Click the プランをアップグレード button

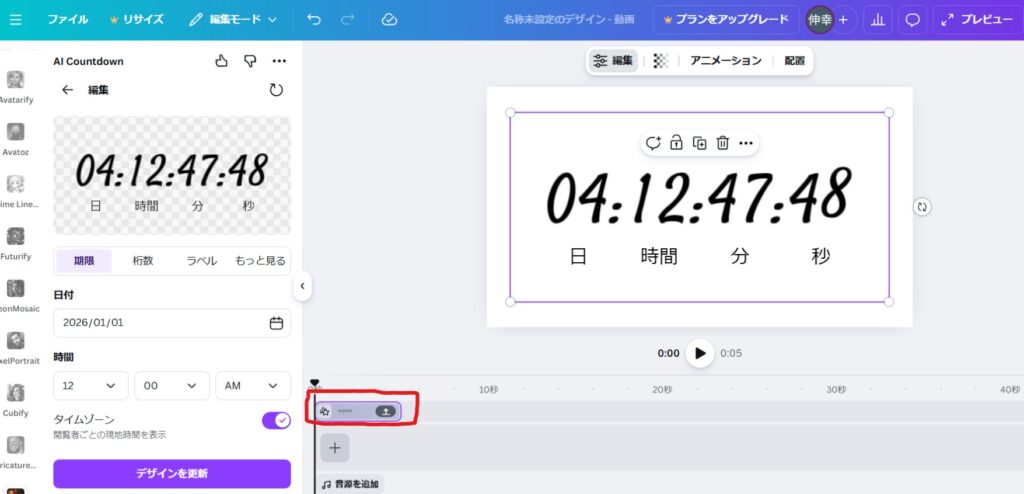pos(726,19)
